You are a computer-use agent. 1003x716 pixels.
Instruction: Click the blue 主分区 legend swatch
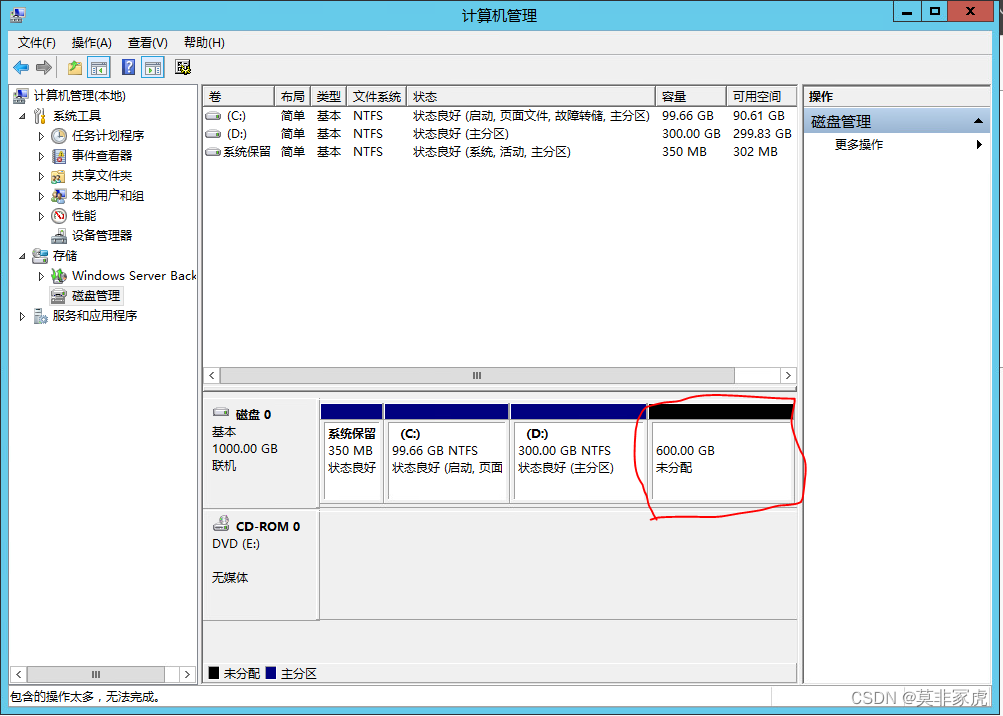pyautogui.click(x=271, y=673)
